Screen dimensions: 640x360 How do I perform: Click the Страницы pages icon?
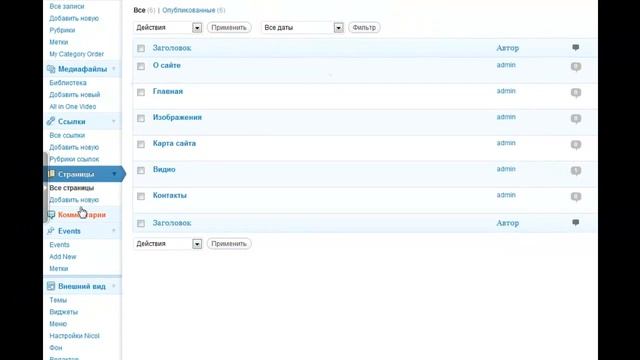pos(51,174)
